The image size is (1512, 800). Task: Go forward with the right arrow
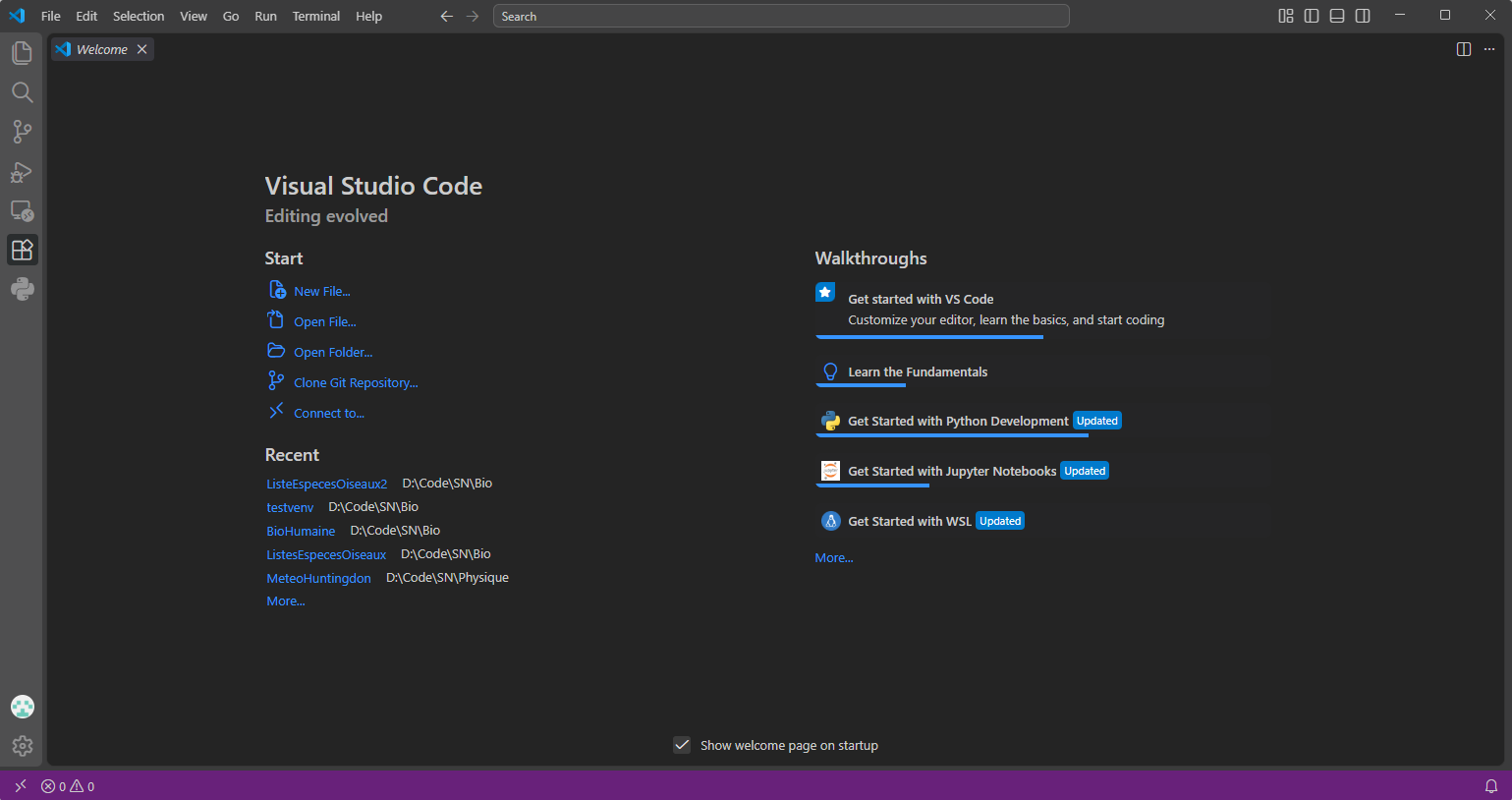(473, 16)
